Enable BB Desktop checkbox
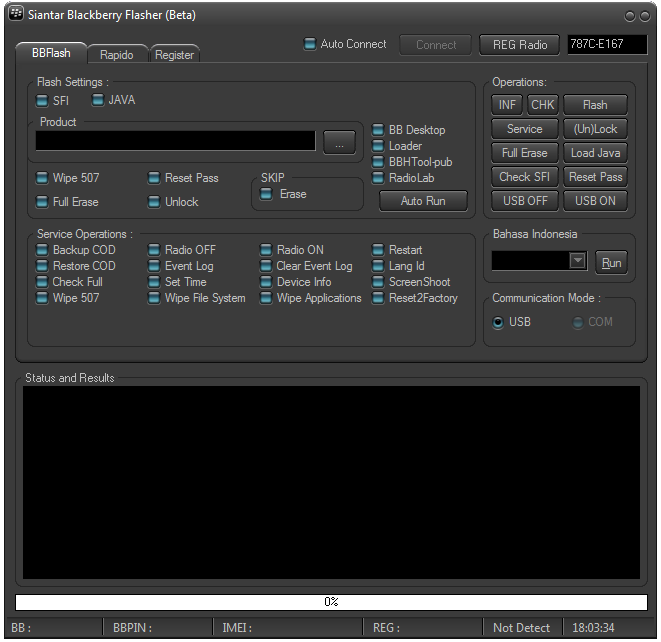Viewport: 661px width, 642px height. tap(378, 130)
